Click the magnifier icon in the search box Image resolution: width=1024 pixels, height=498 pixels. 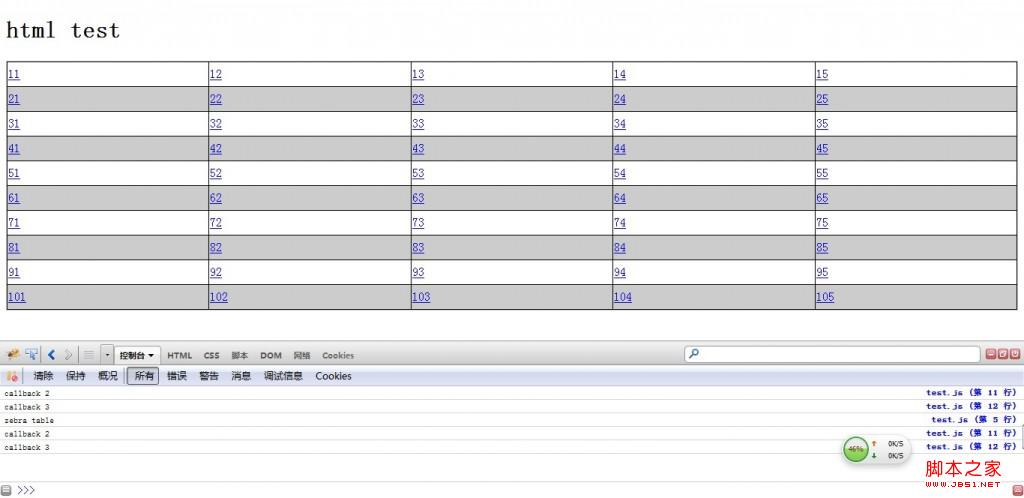[694, 354]
